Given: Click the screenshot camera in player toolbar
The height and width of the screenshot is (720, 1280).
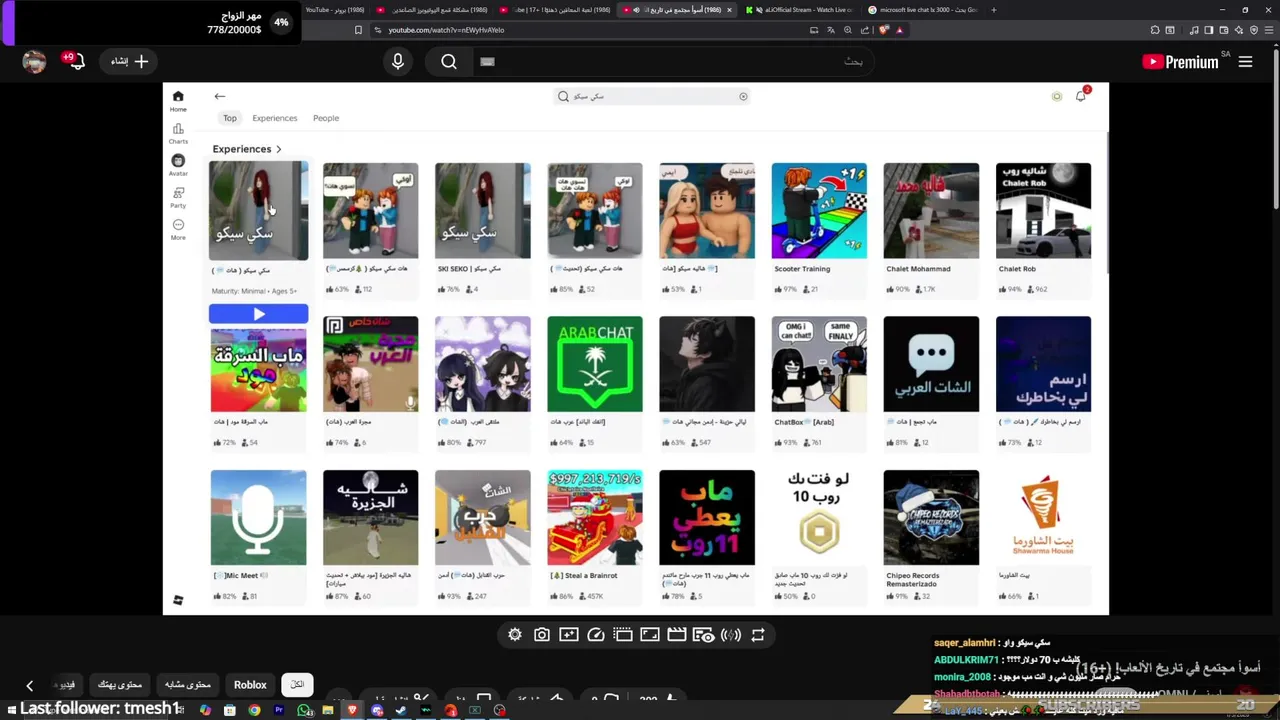Looking at the screenshot, I should [542, 635].
